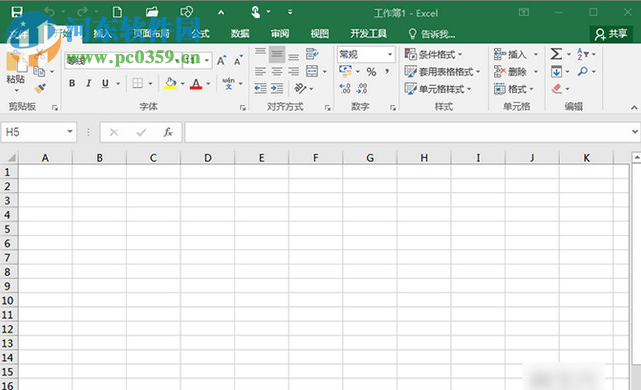Decrease font size with small A button
The height and width of the screenshot is (390, 641).
click(238, 61)
